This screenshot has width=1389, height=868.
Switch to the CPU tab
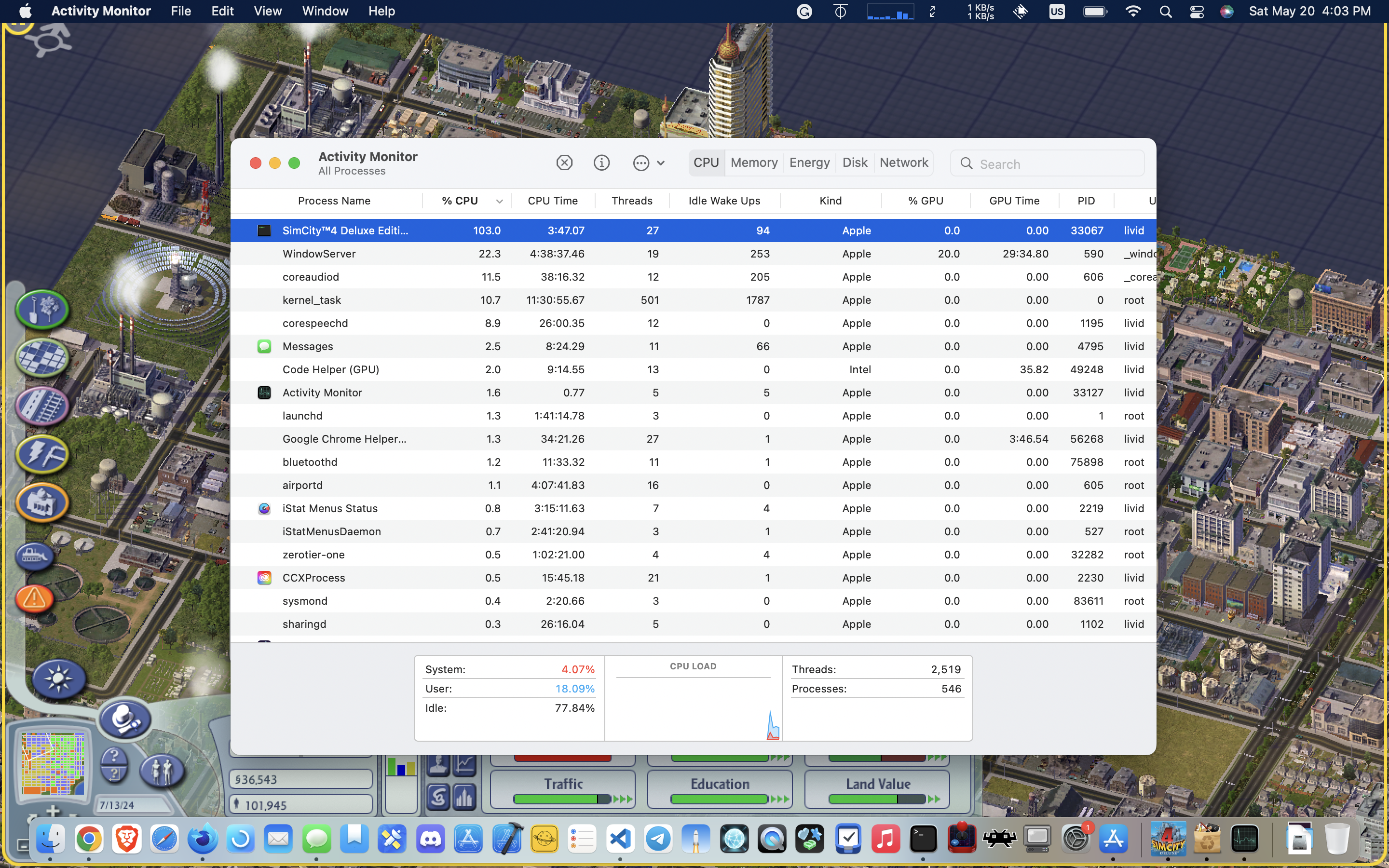tap(706, 163)
